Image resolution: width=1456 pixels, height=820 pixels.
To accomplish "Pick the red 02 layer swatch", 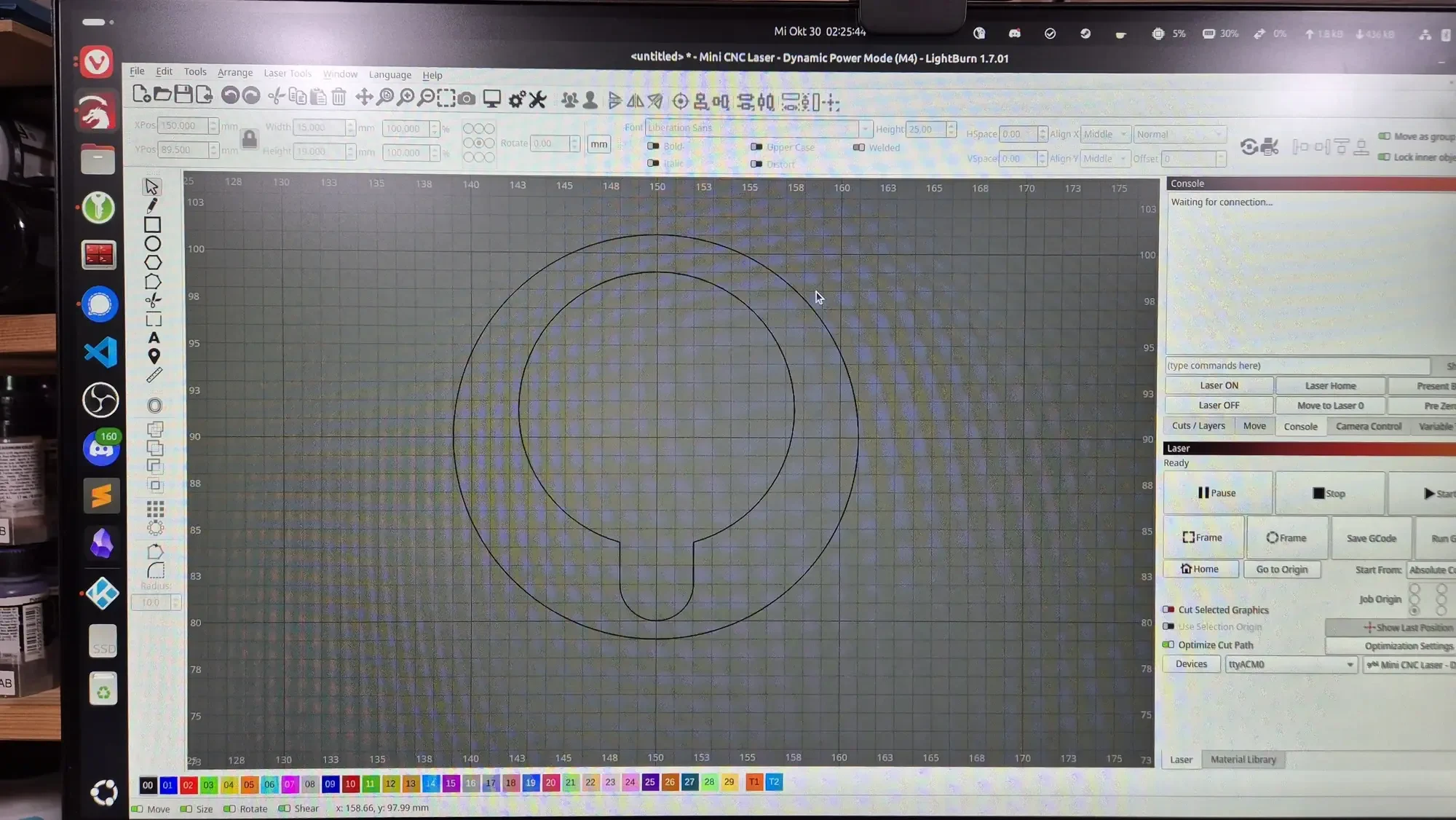I will 188,785.
